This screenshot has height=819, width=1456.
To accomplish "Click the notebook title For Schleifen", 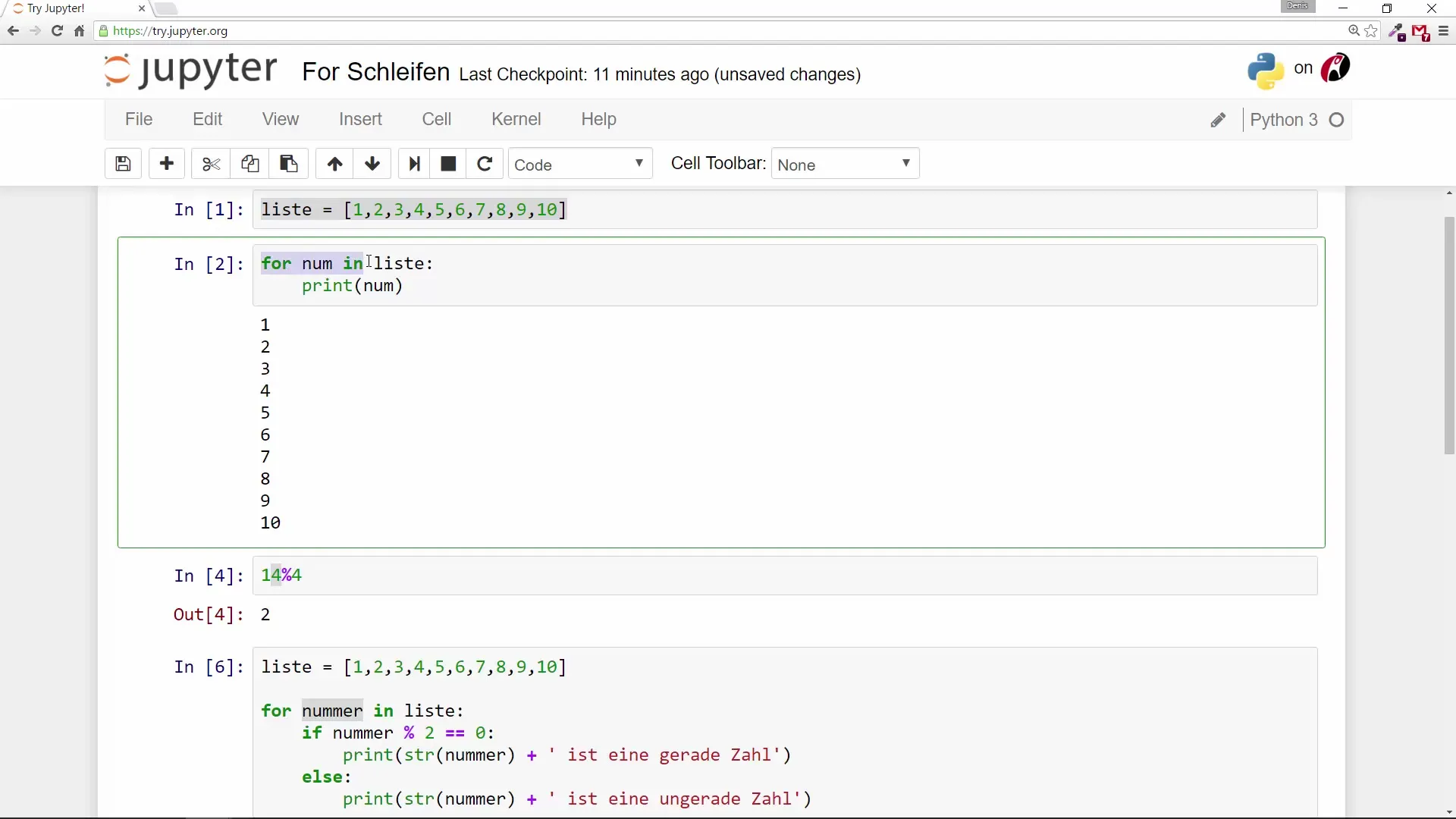I will [x=375, y=72].
